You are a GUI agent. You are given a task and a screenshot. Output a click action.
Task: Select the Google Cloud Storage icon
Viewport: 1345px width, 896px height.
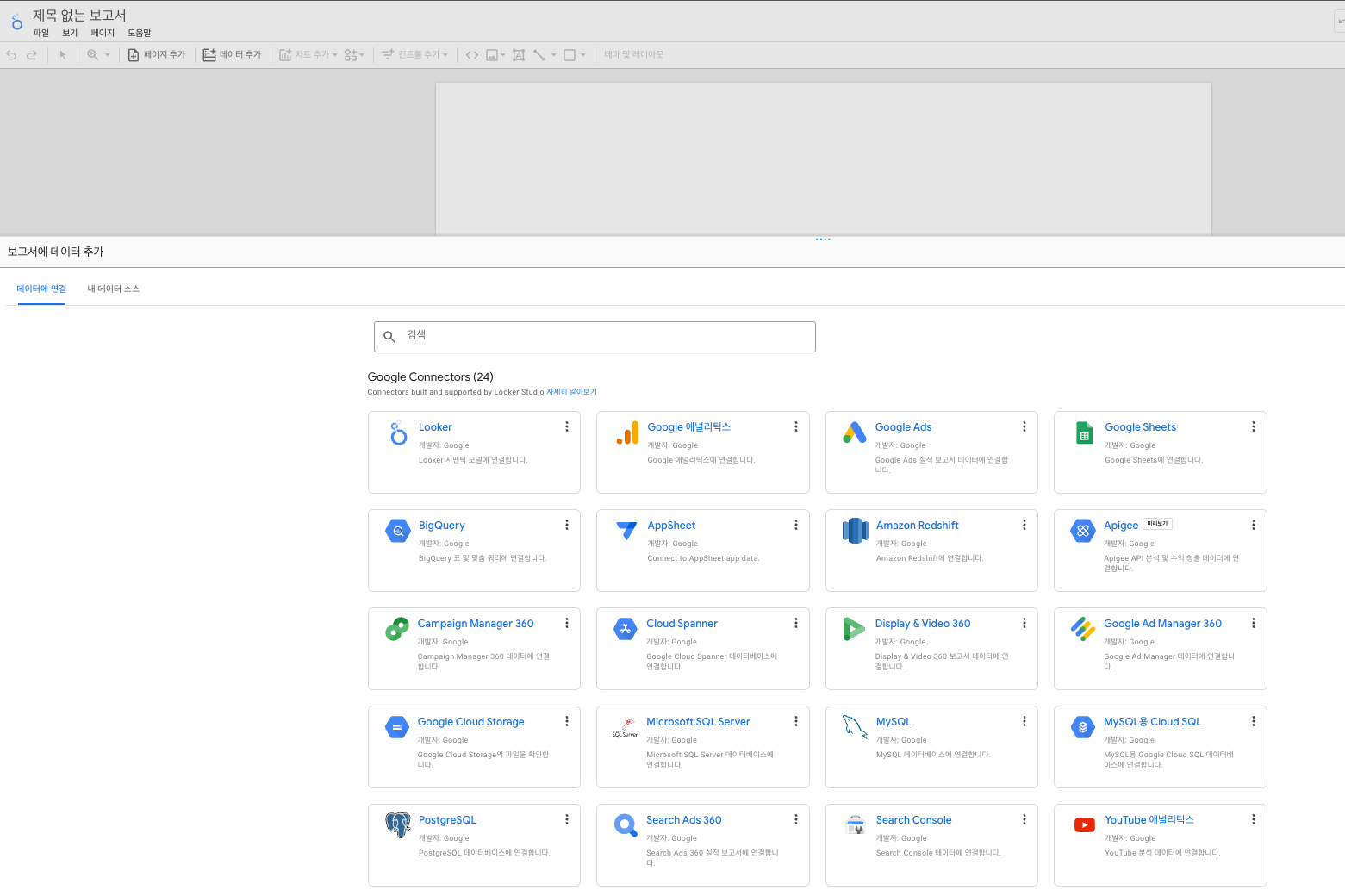coord(397,727)
